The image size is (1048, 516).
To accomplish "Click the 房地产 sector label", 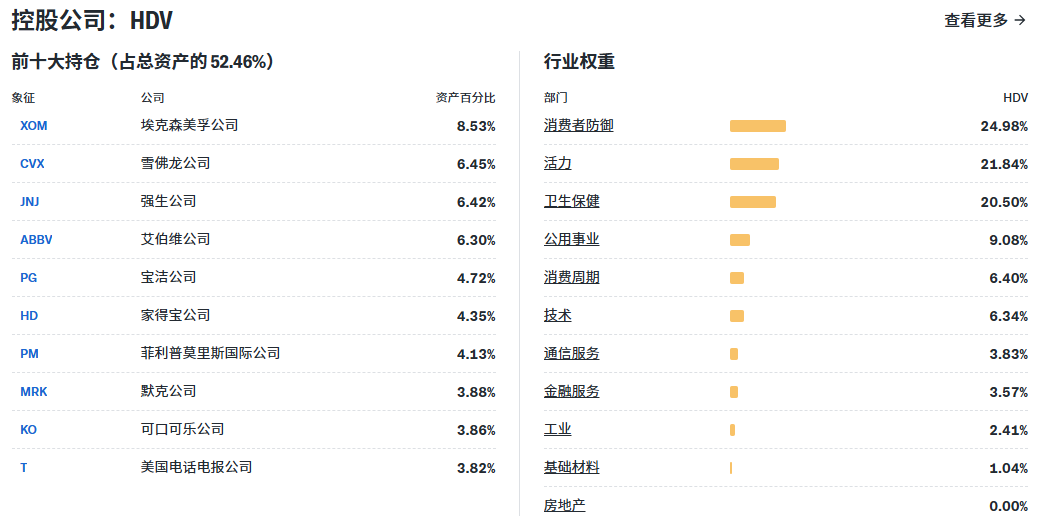I will (565, 506).
